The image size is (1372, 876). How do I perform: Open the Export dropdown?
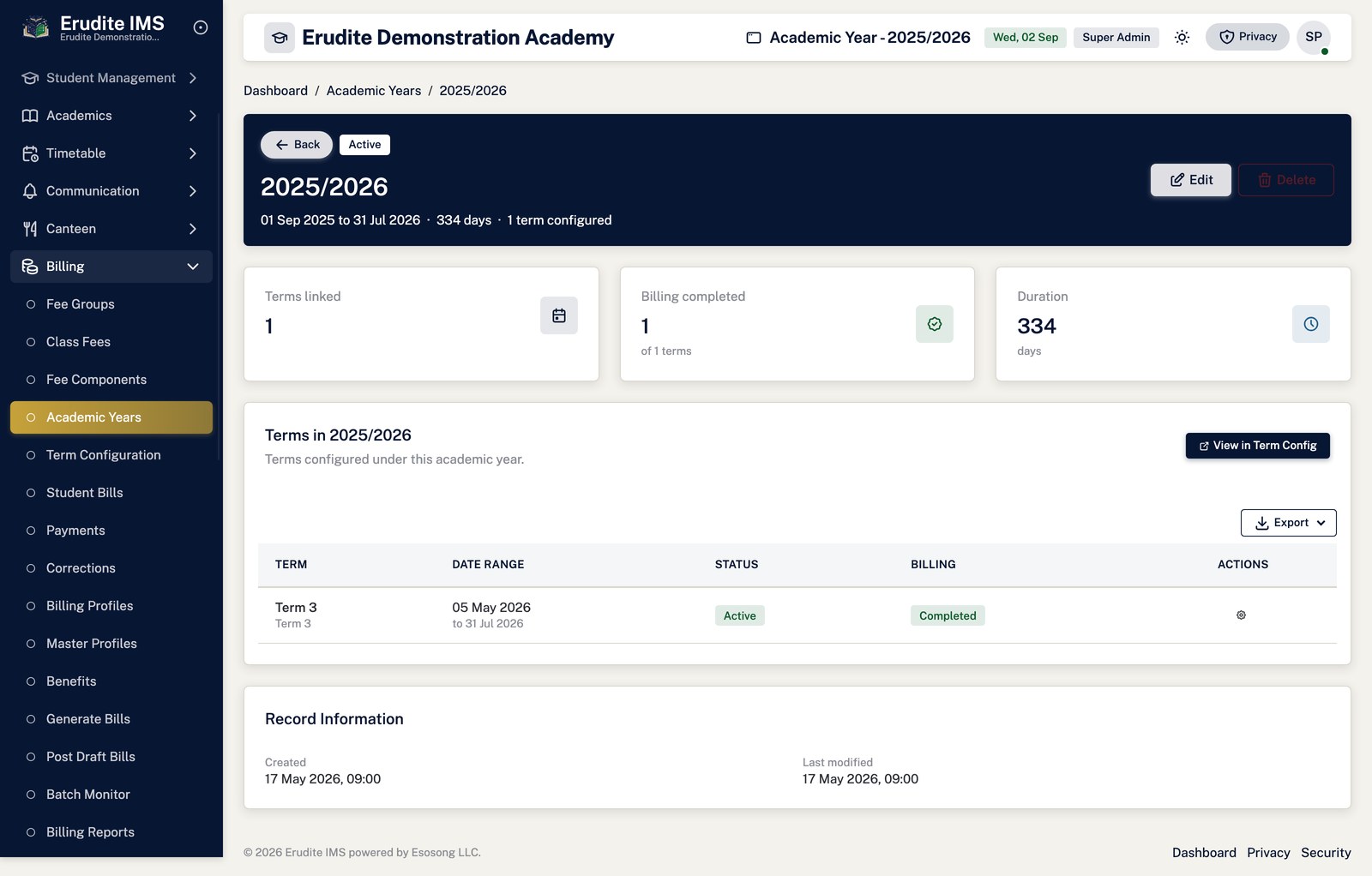[x=1288, y=523]
